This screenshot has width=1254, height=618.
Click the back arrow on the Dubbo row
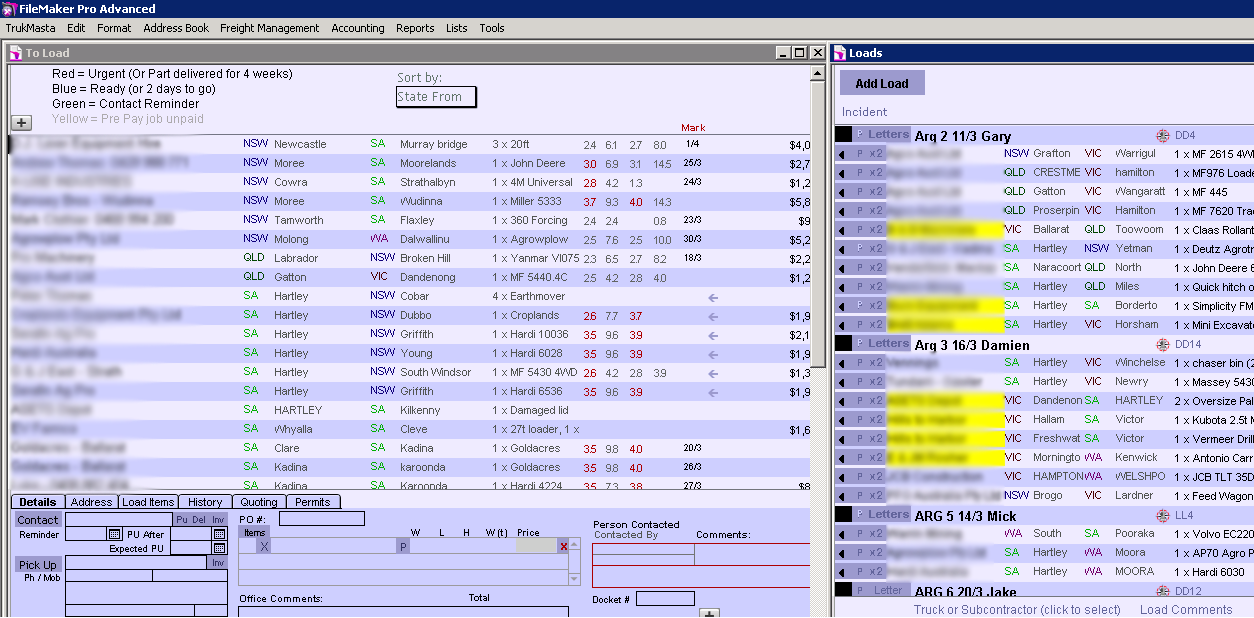(713, 316)
